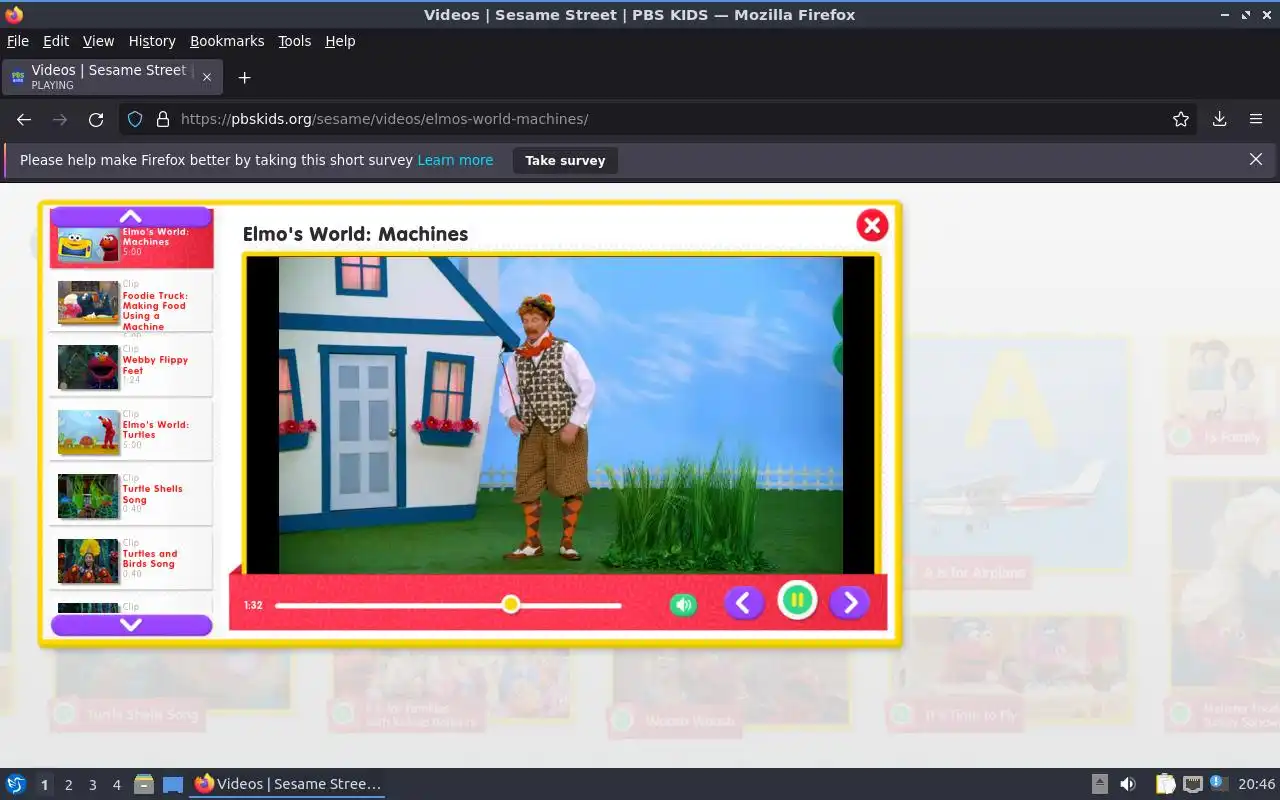This screenshot has width=1280, height=800.
Task: Reload the current page
Action: pyautogui.click(x=96, y=119)
